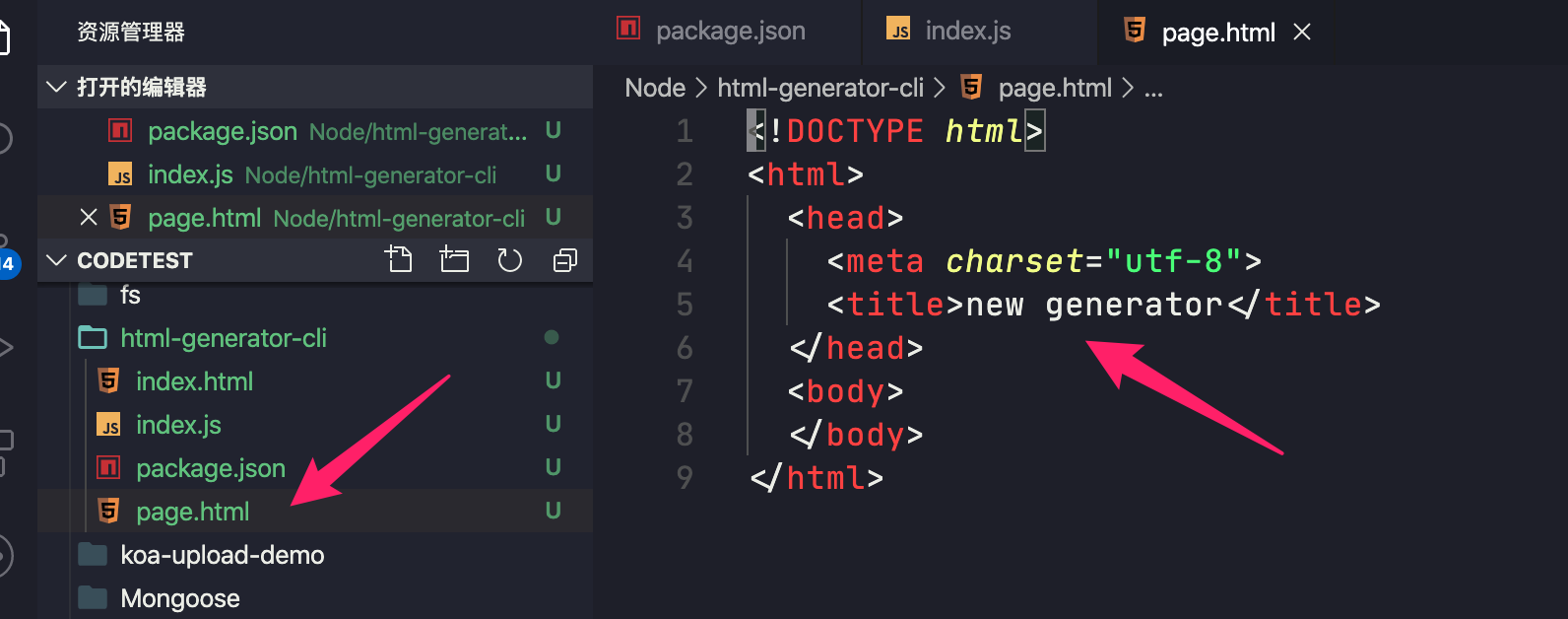Click line number 5 in gutter

pos(685,305)
